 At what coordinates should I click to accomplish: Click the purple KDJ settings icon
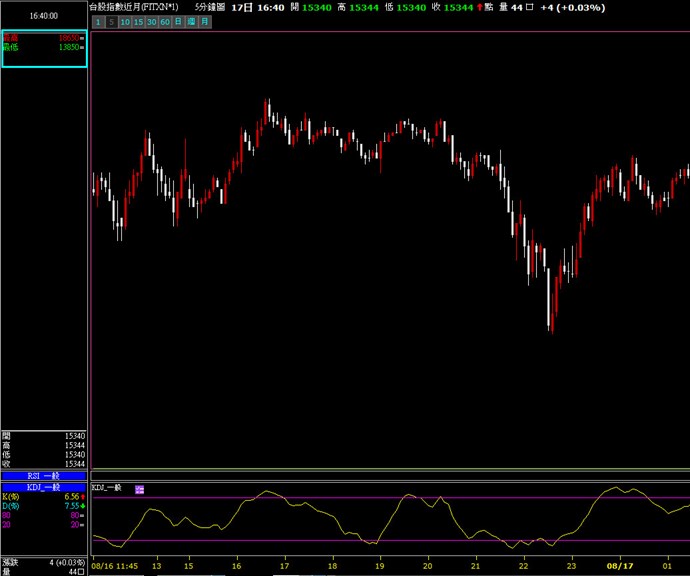click(x=139, y=488)
